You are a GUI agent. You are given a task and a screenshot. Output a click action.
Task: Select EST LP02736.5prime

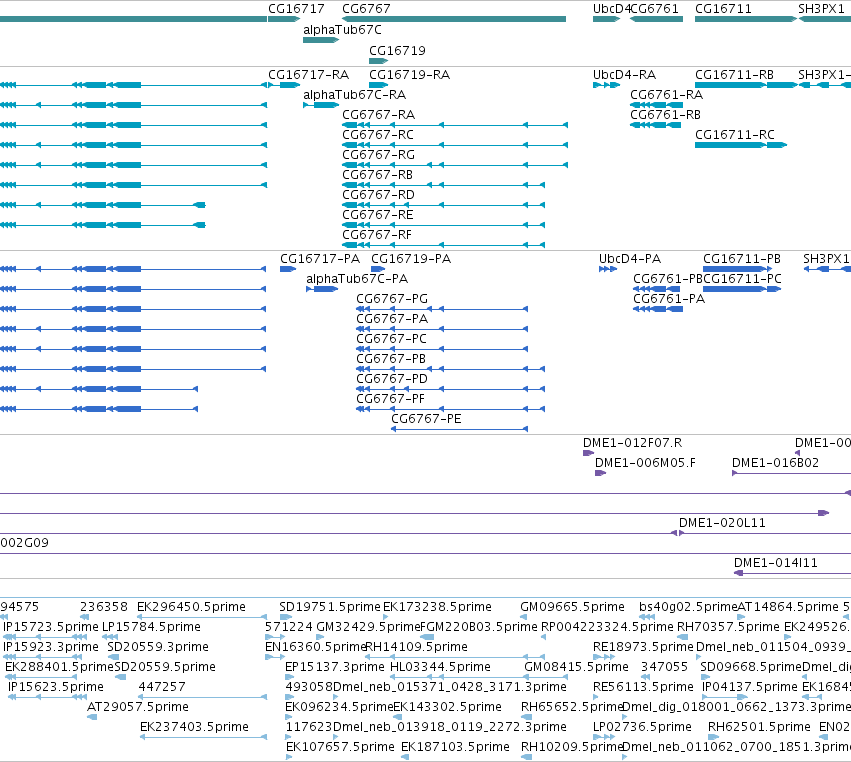[x=604, y=737]
